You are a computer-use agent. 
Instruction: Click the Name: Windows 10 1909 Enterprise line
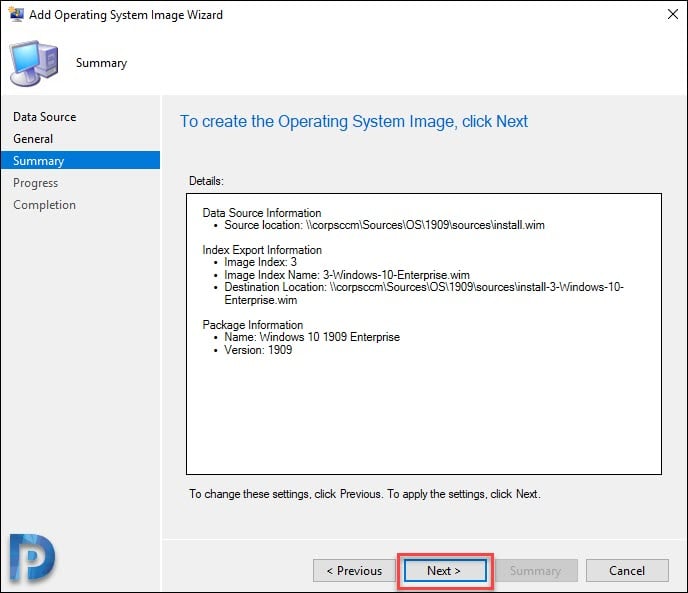(312, 337)
